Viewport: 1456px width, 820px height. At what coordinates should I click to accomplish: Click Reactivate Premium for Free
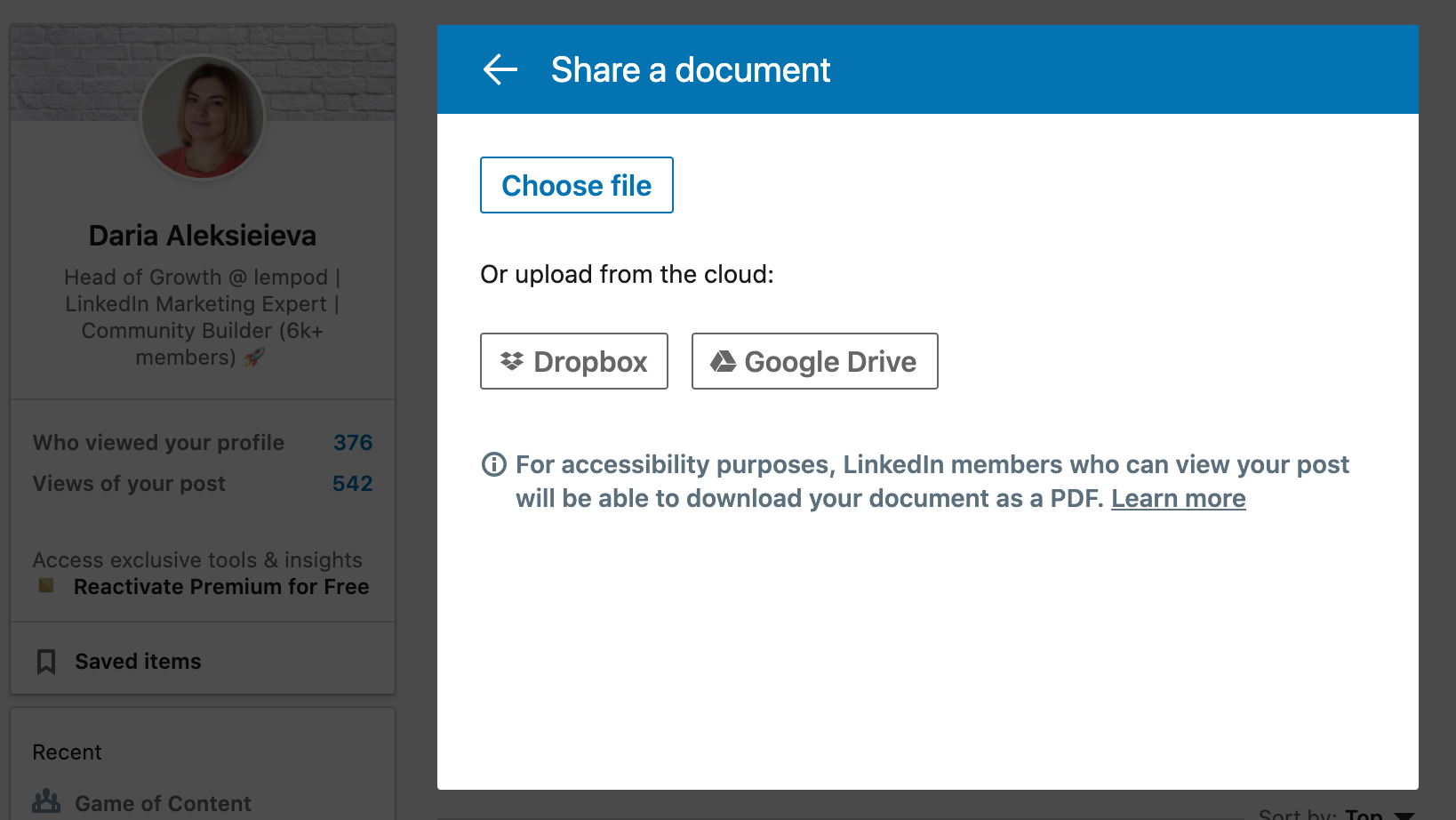[x=220, y=586]
